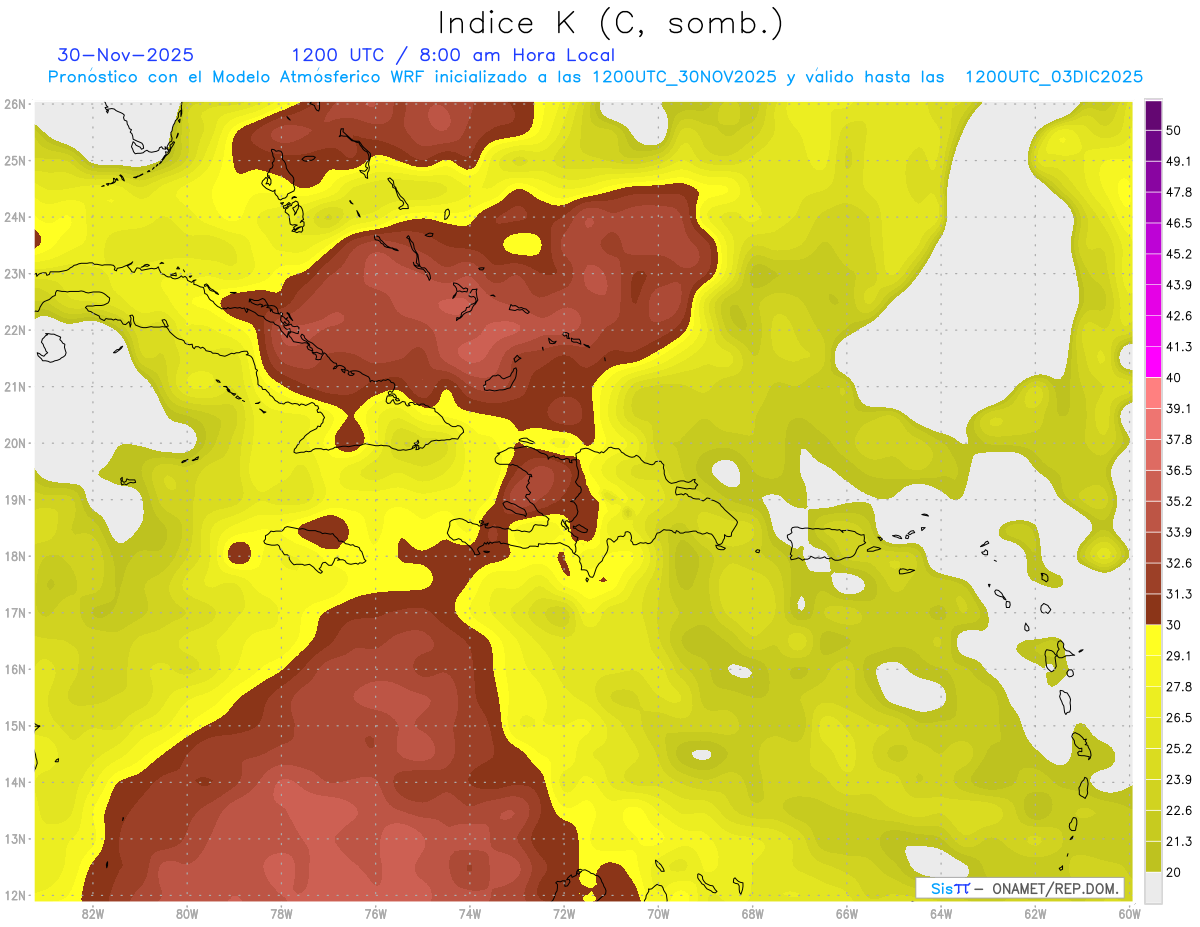Click the gray colorbar segment below 20

pos(1153,886)
